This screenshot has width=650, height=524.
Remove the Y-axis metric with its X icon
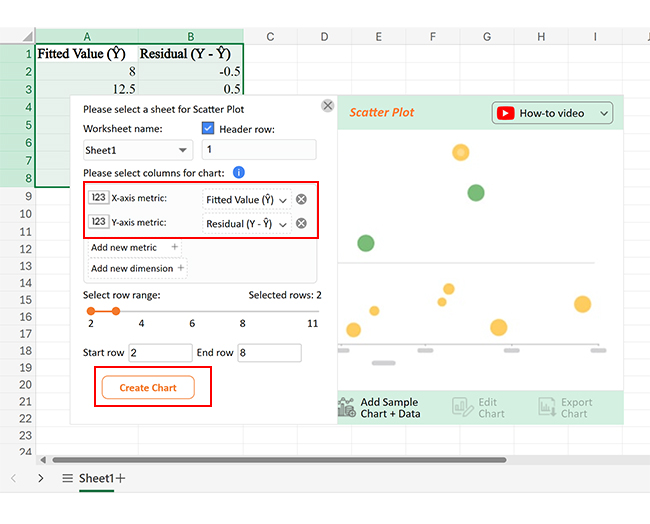(x=301, y=223)
